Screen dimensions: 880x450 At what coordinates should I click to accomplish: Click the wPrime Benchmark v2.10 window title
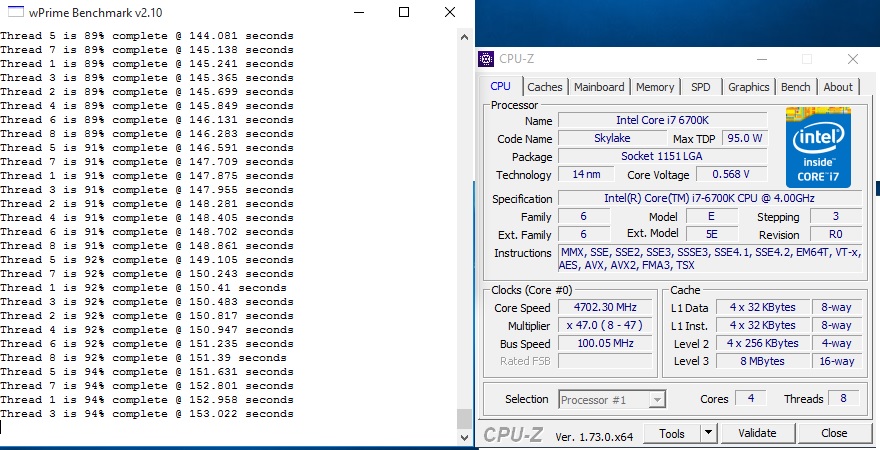(x=97, y=12)
